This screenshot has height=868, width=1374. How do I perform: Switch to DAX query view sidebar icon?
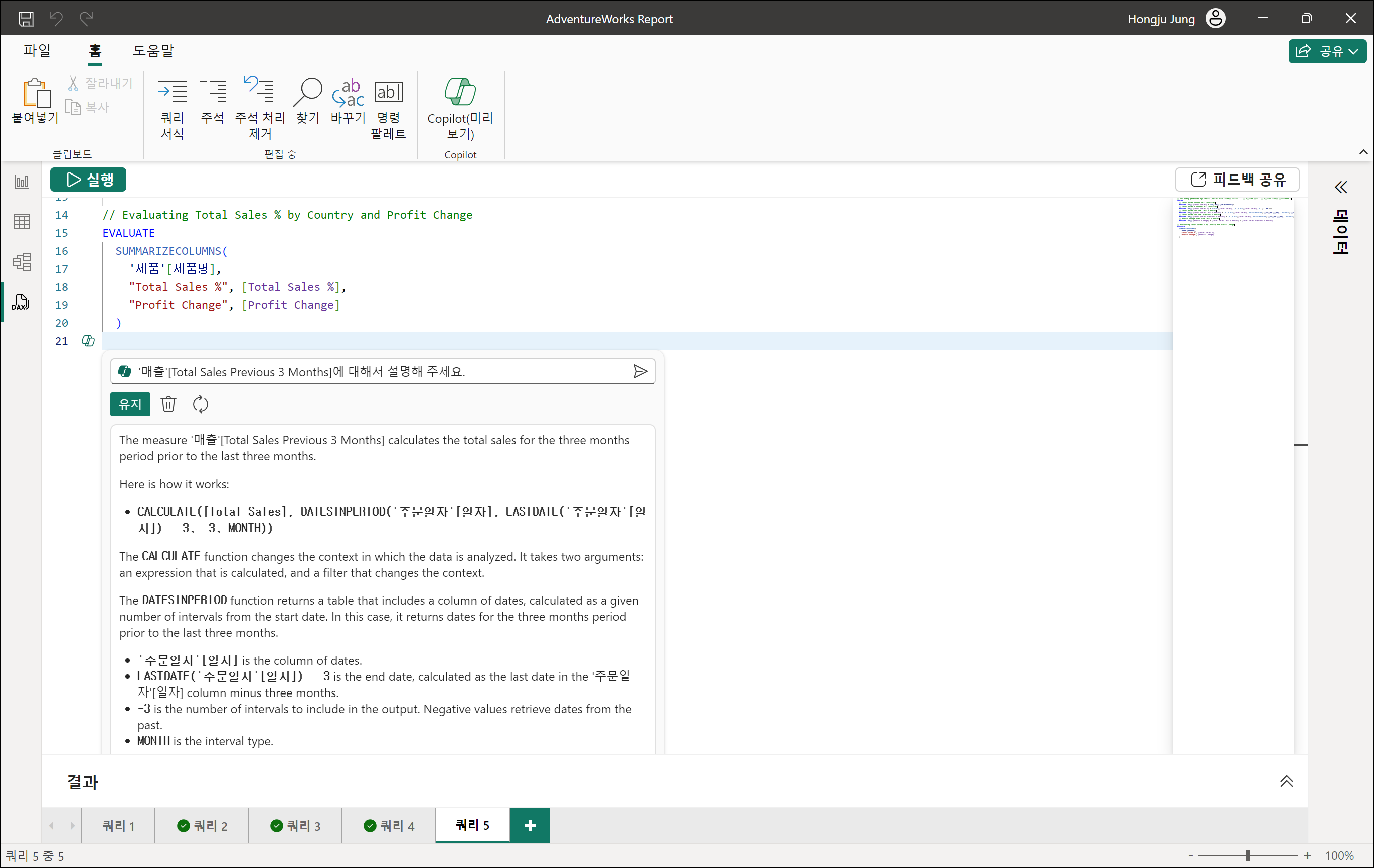[x=21, y=302]
